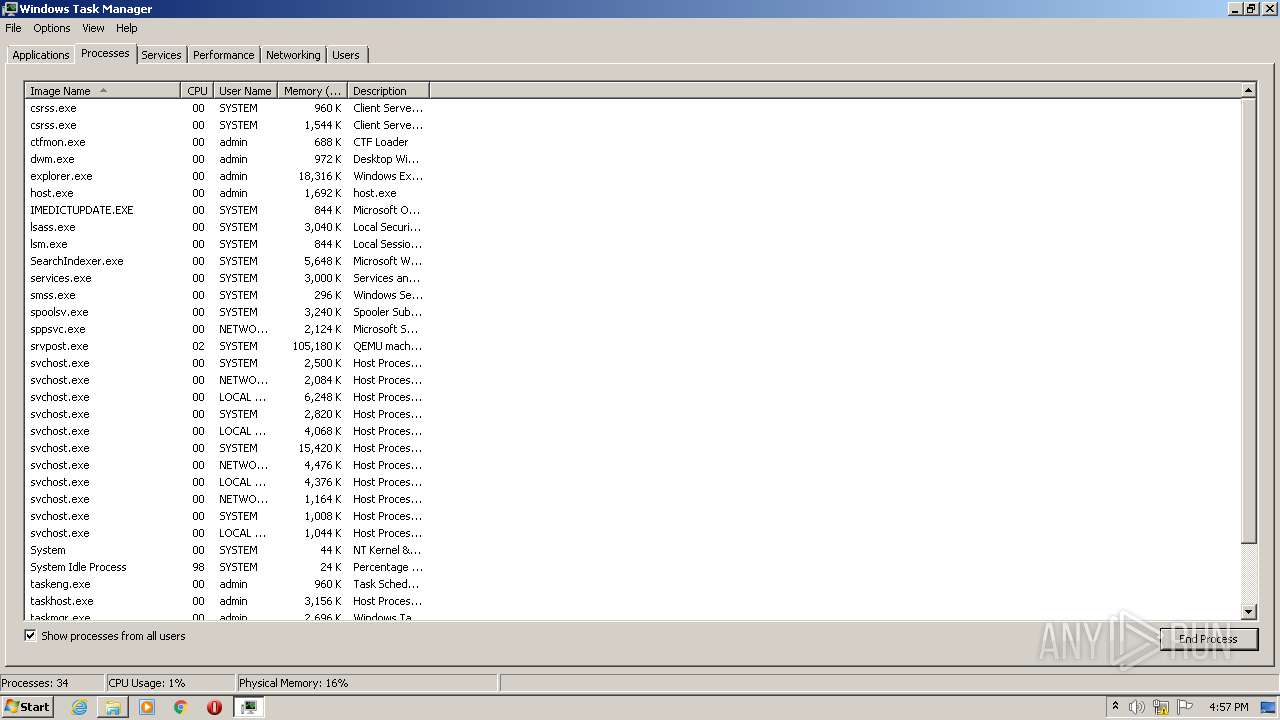Open the Help menu
The height and width of the screenshot is (720, 1280).
[x=126, y=28]
